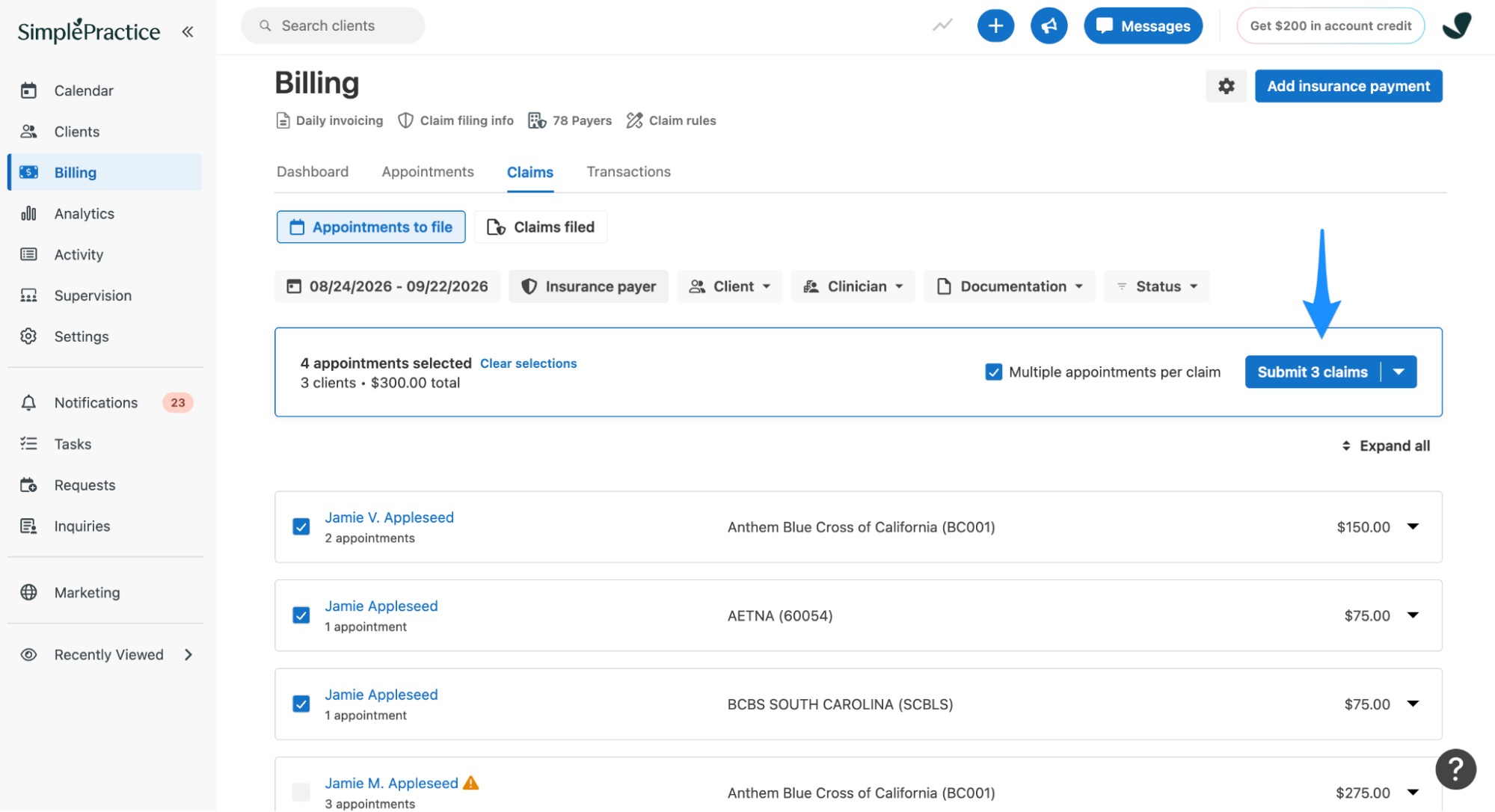Open the Clinician filter dropdown
The height and width of the screenshot is (812, 1495).
[x=853, y=286]
